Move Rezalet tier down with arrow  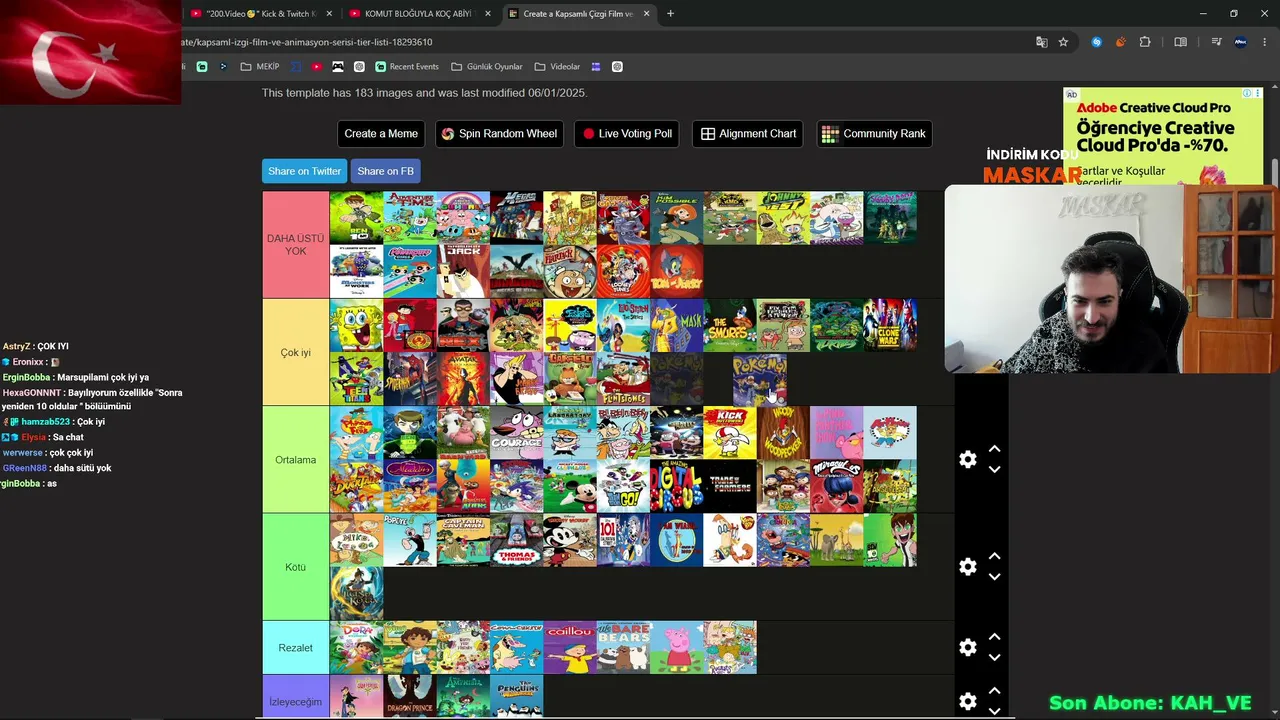tap(994, 657)
